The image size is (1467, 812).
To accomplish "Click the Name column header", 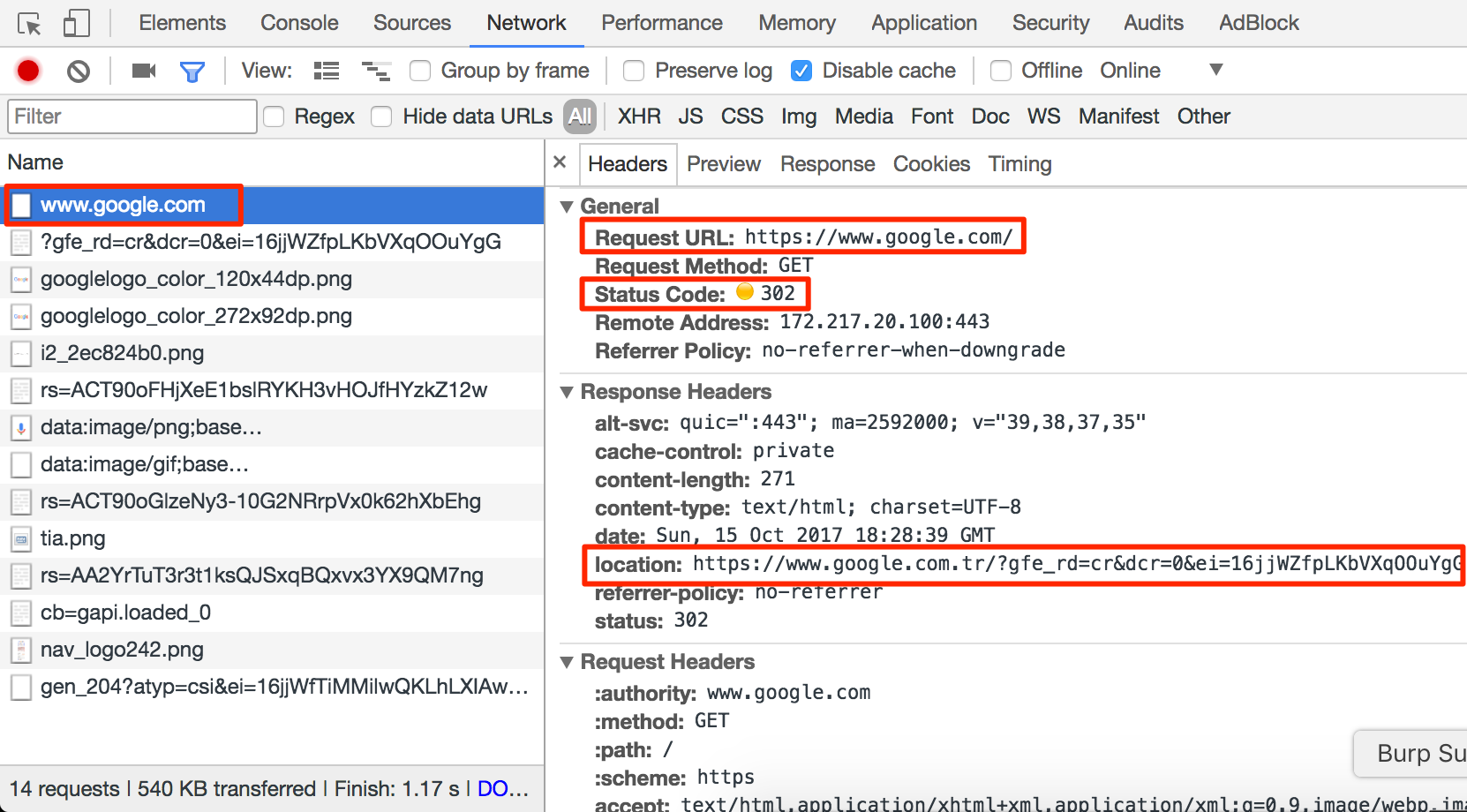I will coord(272,162).
